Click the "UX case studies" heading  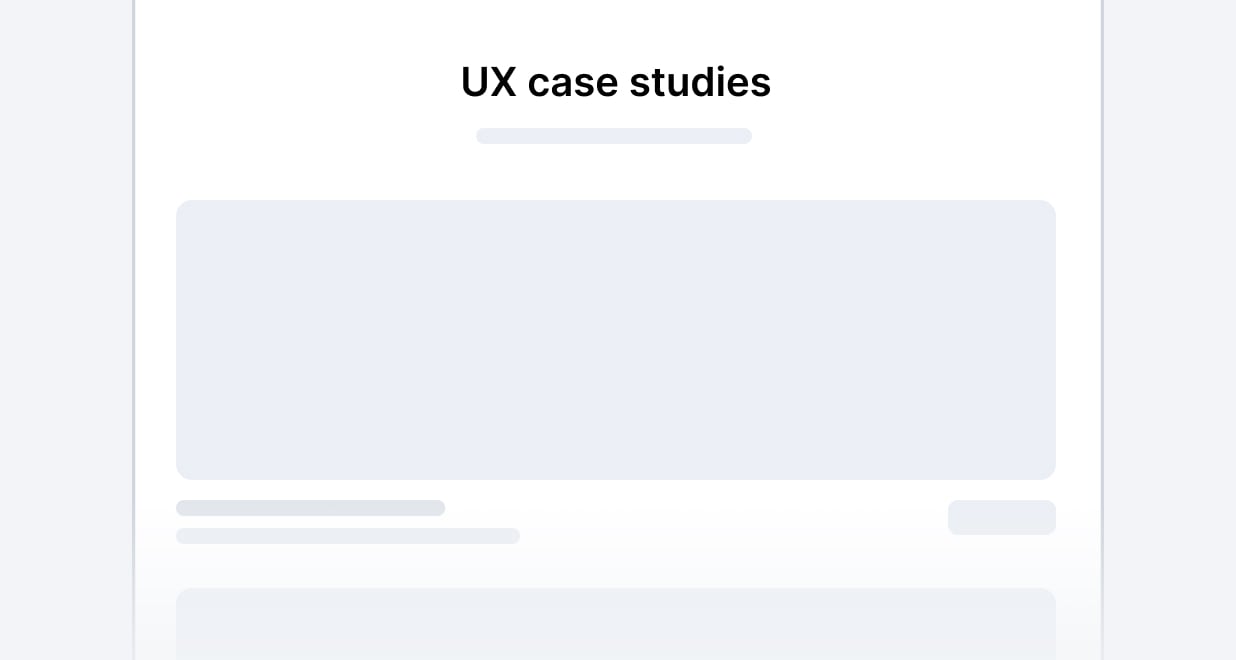(x=615, y=82)
